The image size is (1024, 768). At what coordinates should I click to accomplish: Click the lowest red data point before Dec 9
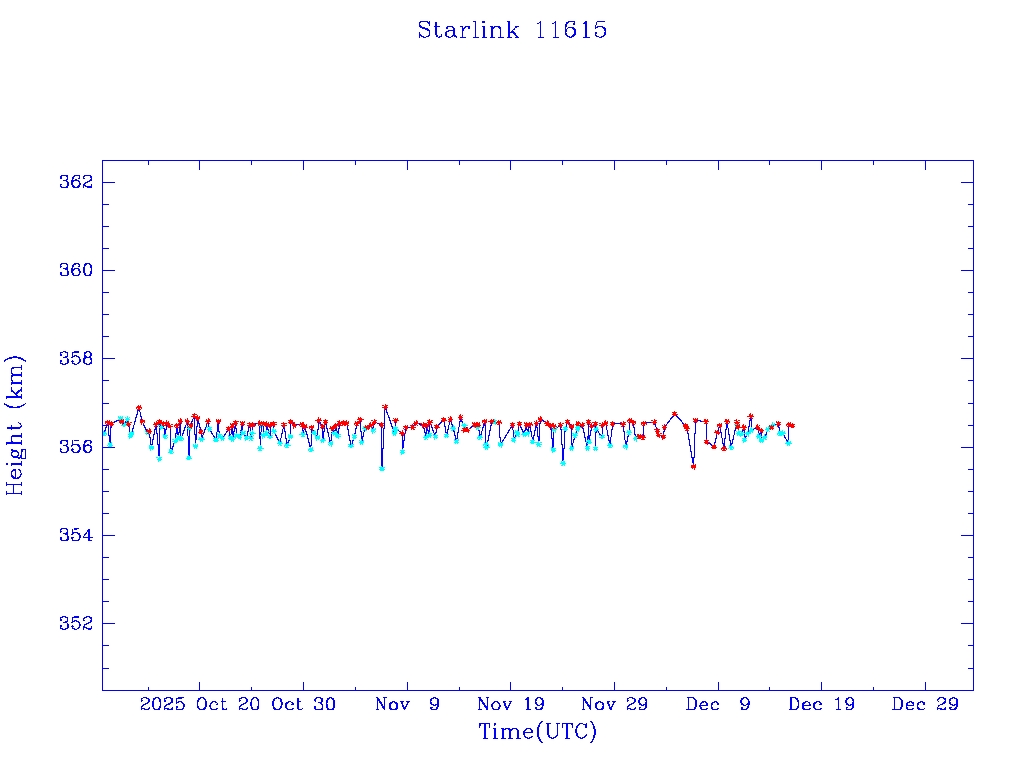[693, 467]
